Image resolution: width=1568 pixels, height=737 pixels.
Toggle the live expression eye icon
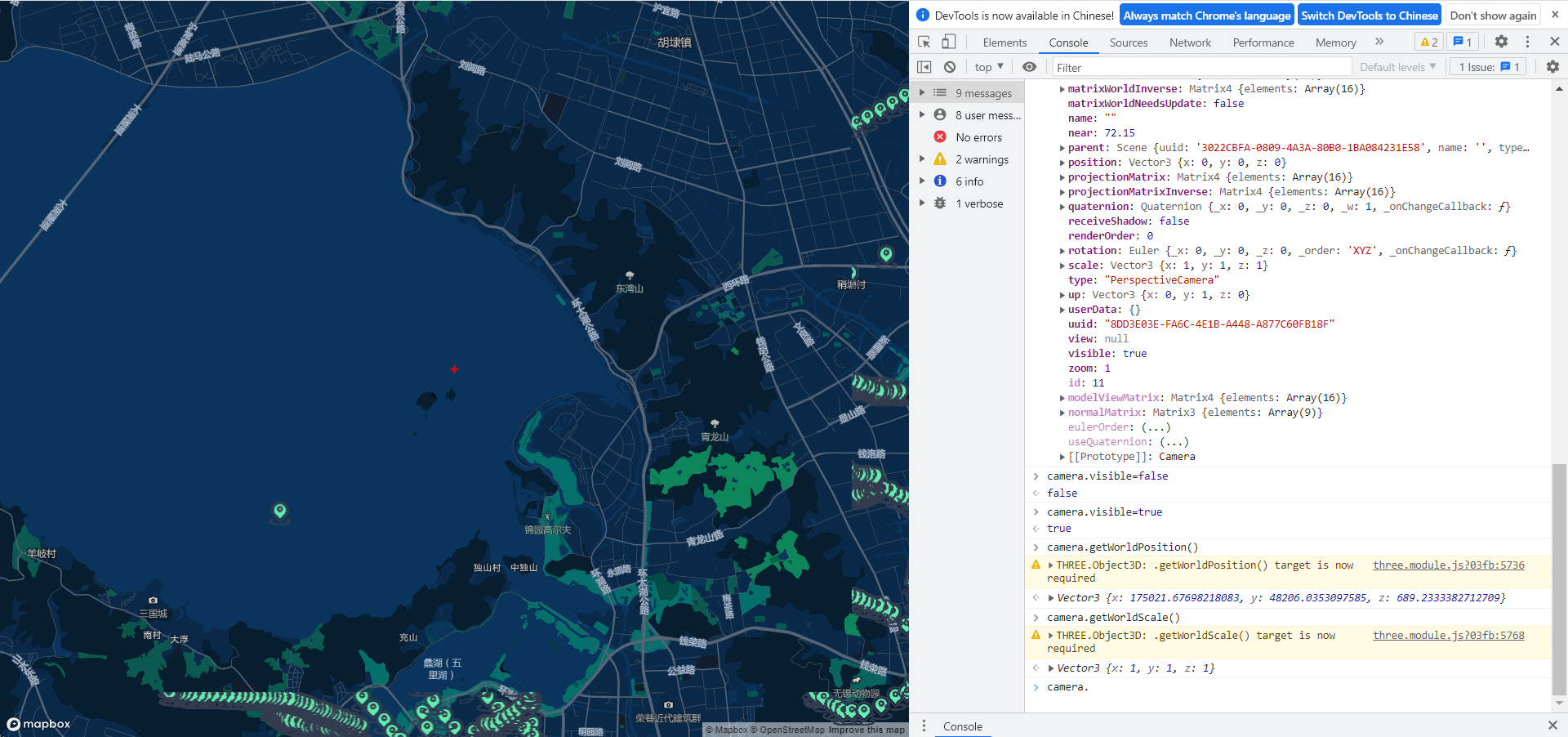[1029, 67]
